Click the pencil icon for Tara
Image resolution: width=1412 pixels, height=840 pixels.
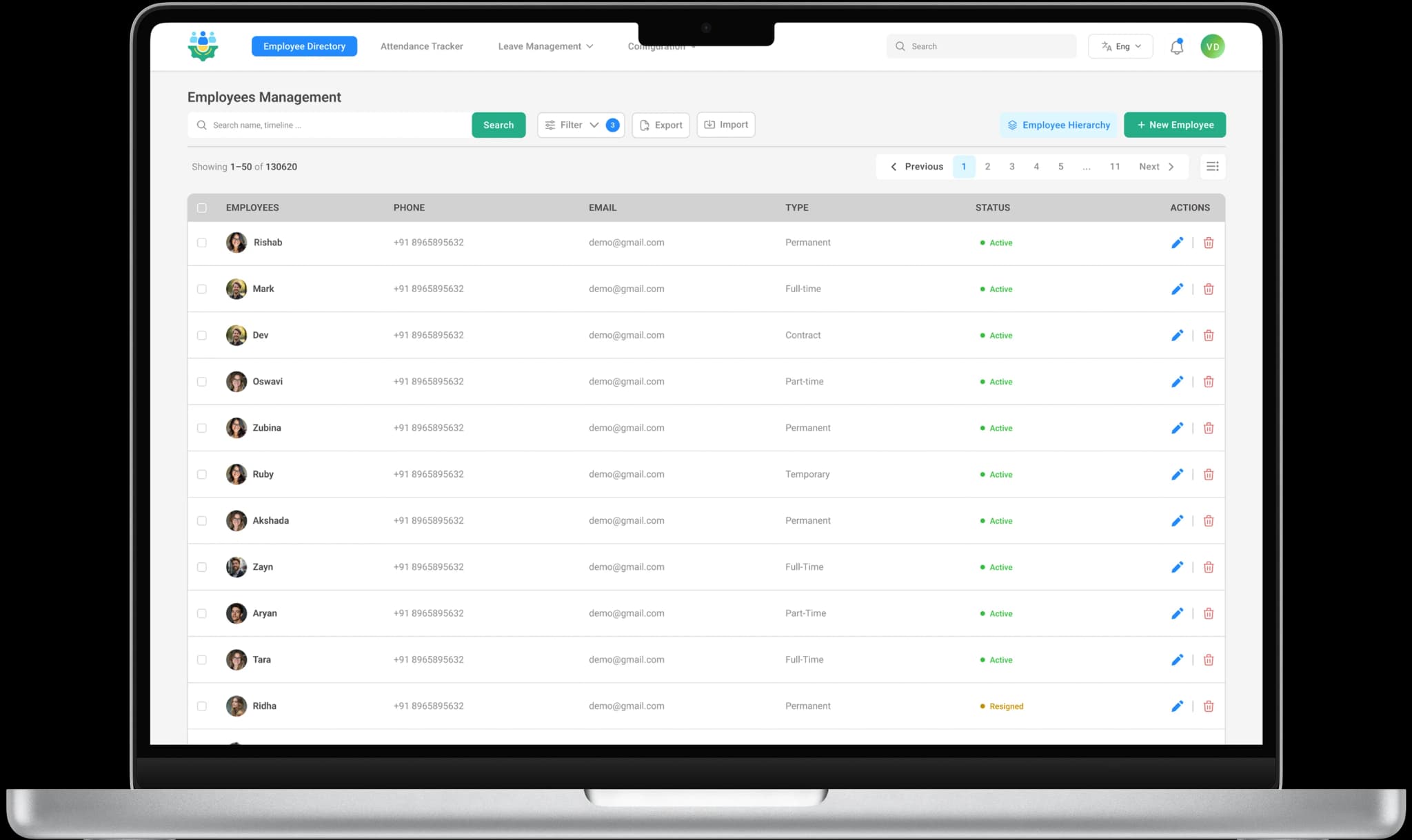(1177, 659)
